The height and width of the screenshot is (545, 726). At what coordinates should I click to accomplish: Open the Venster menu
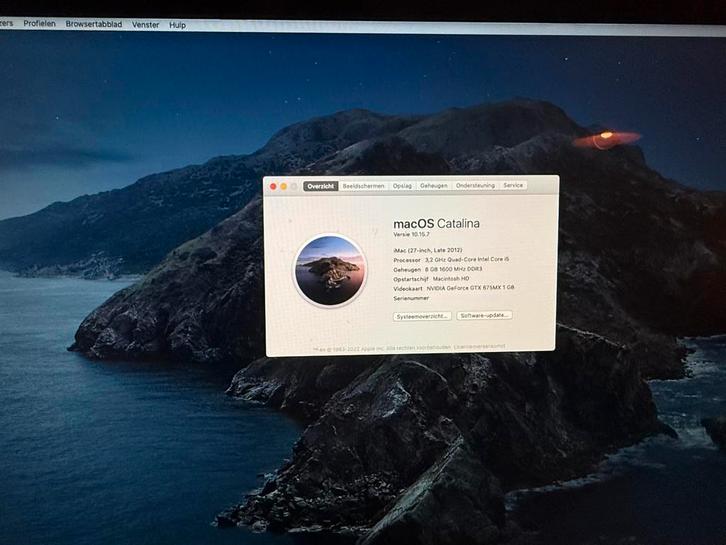pos(145,24)
